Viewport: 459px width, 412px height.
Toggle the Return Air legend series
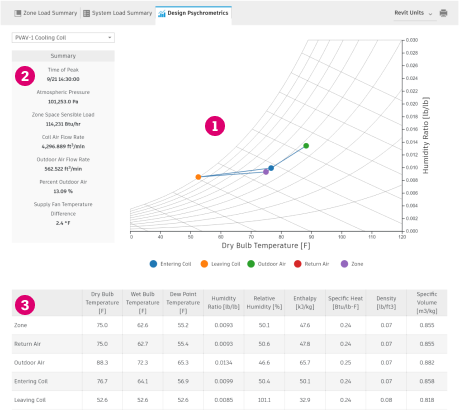tap(311, 264)
